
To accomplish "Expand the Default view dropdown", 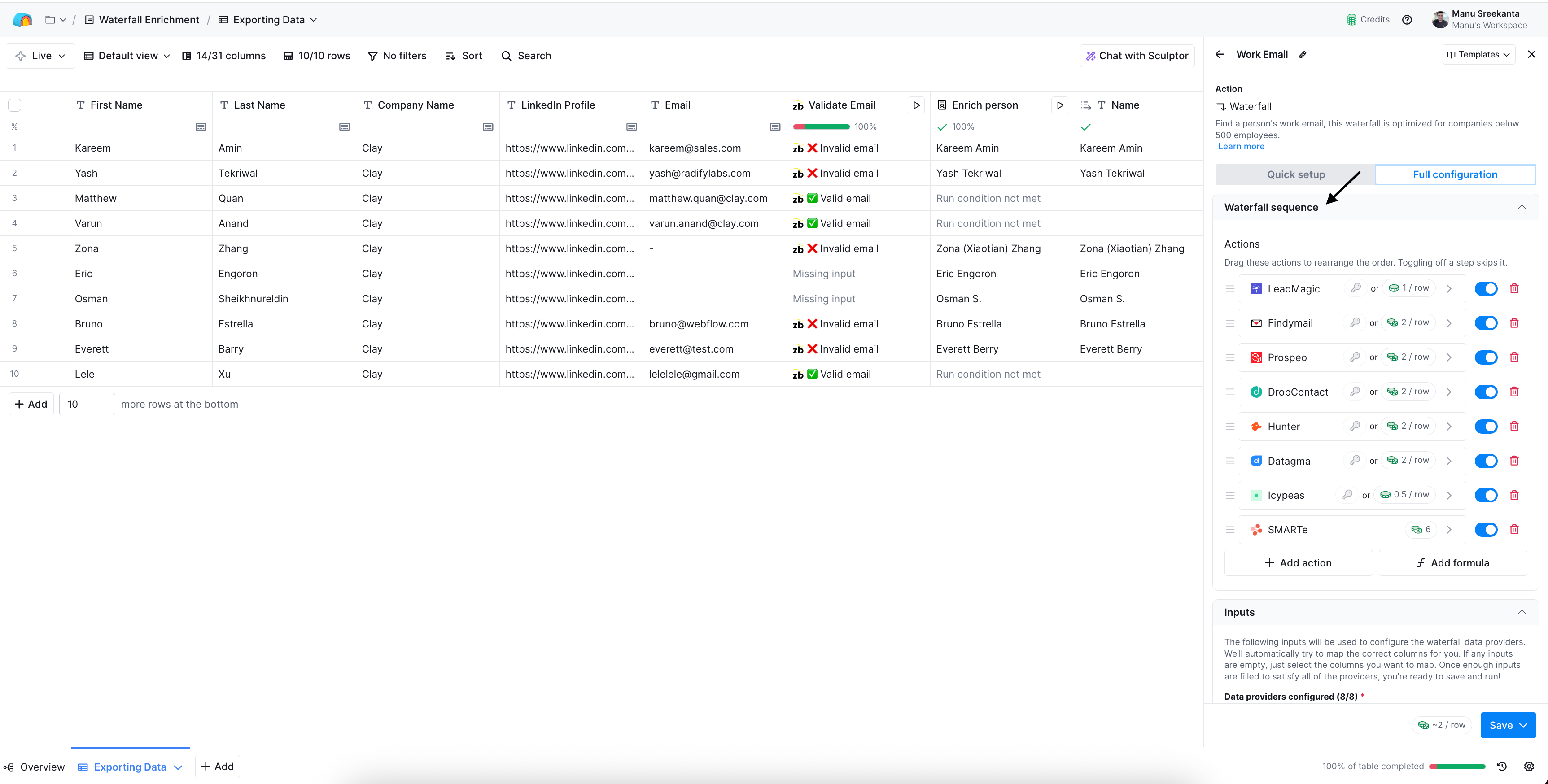I will click(127, 56).
